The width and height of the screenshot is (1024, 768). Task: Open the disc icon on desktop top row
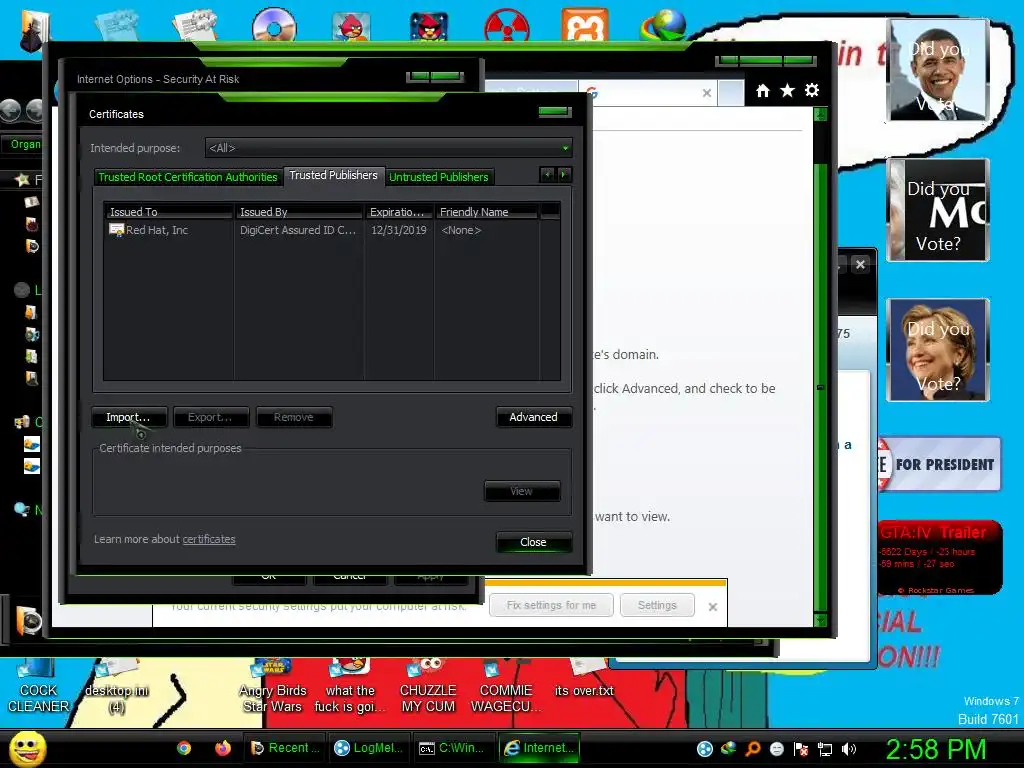[274, 26]
